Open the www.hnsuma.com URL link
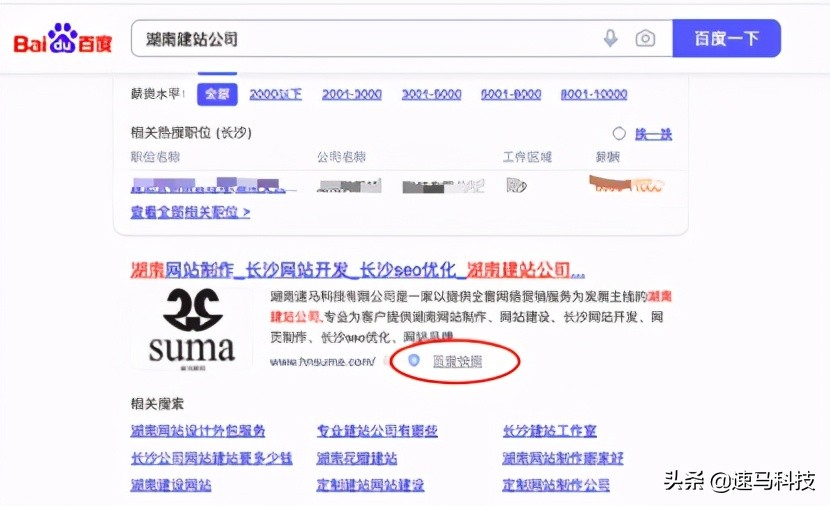 click(x=322, y=362)
